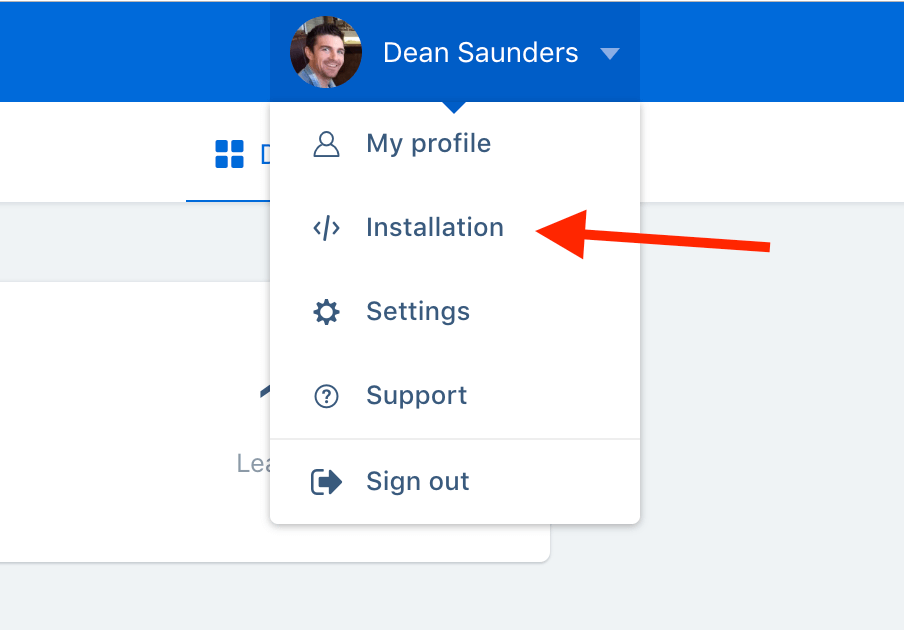The height and width of the screenshot is (630, 904).
Task: Click the person icon beside My profile
Action: click(x=326, y=144)
